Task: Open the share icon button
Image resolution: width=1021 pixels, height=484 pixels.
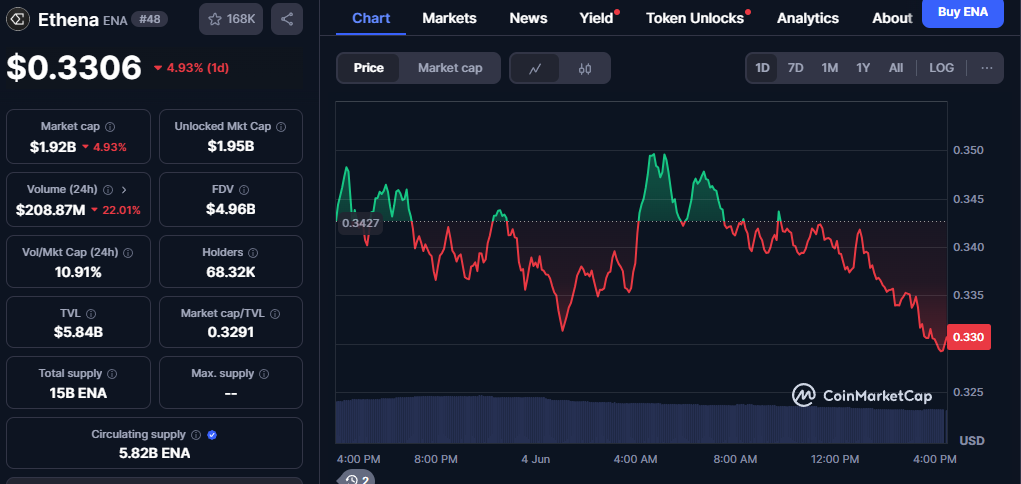Action: point(287,19)
